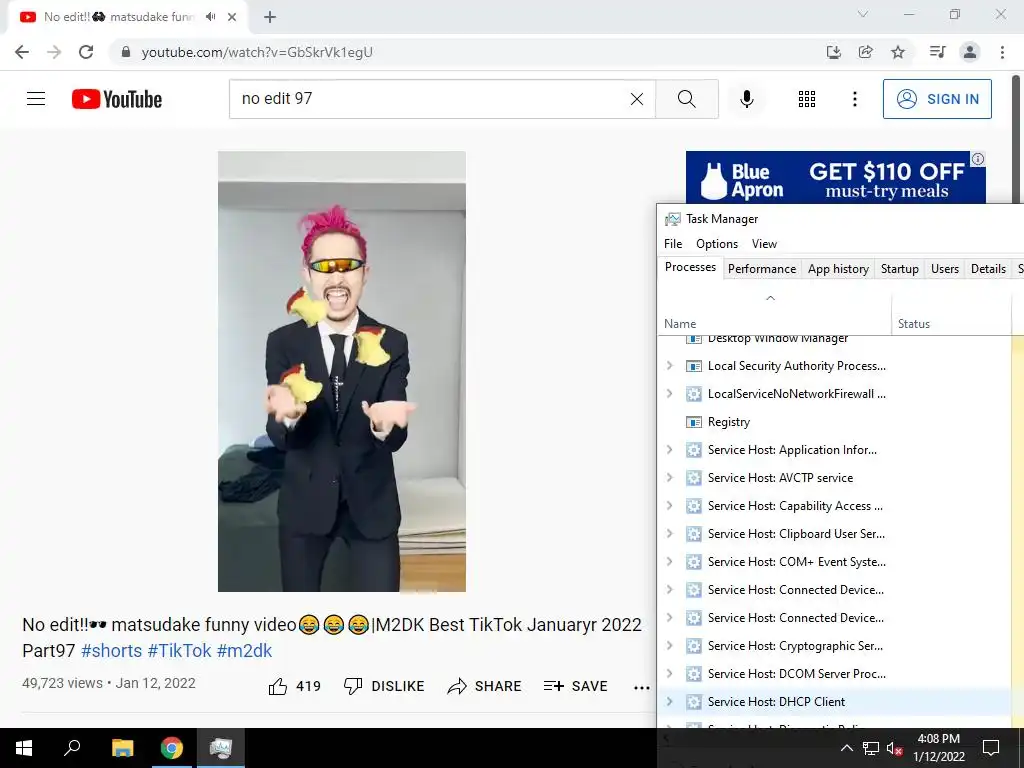1024x768 pixels.
Task: Open YouTube settings three-dot menu
Action: coord(854,99)
